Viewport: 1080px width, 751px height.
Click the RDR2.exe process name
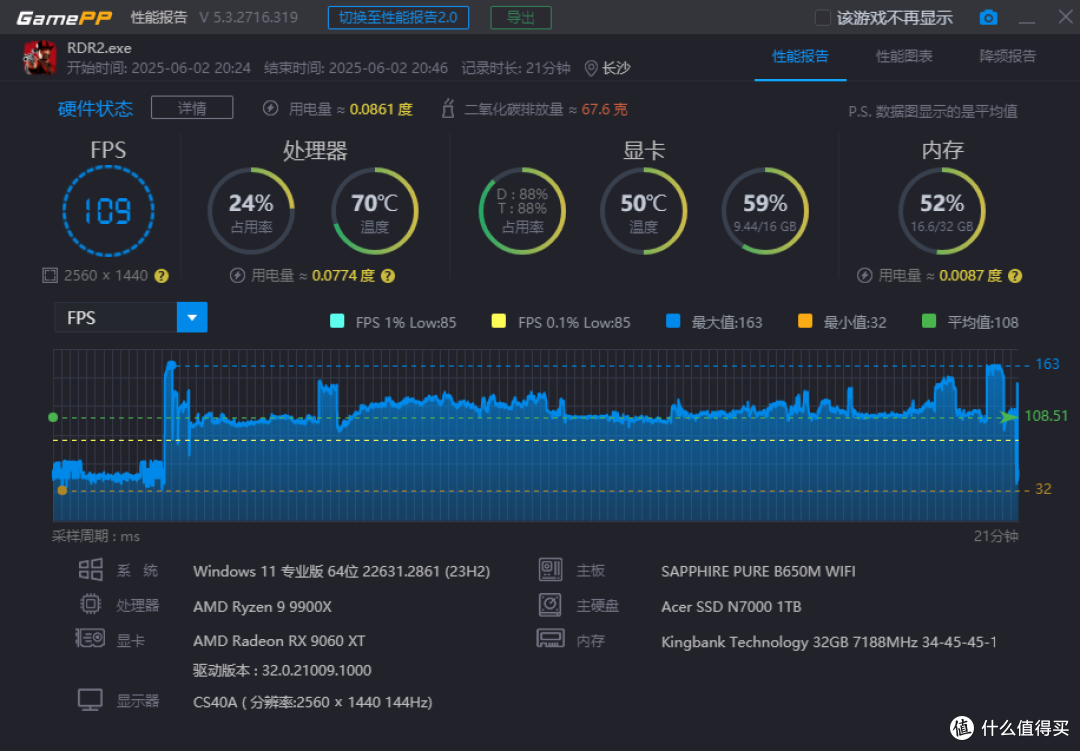click(99, 48)
